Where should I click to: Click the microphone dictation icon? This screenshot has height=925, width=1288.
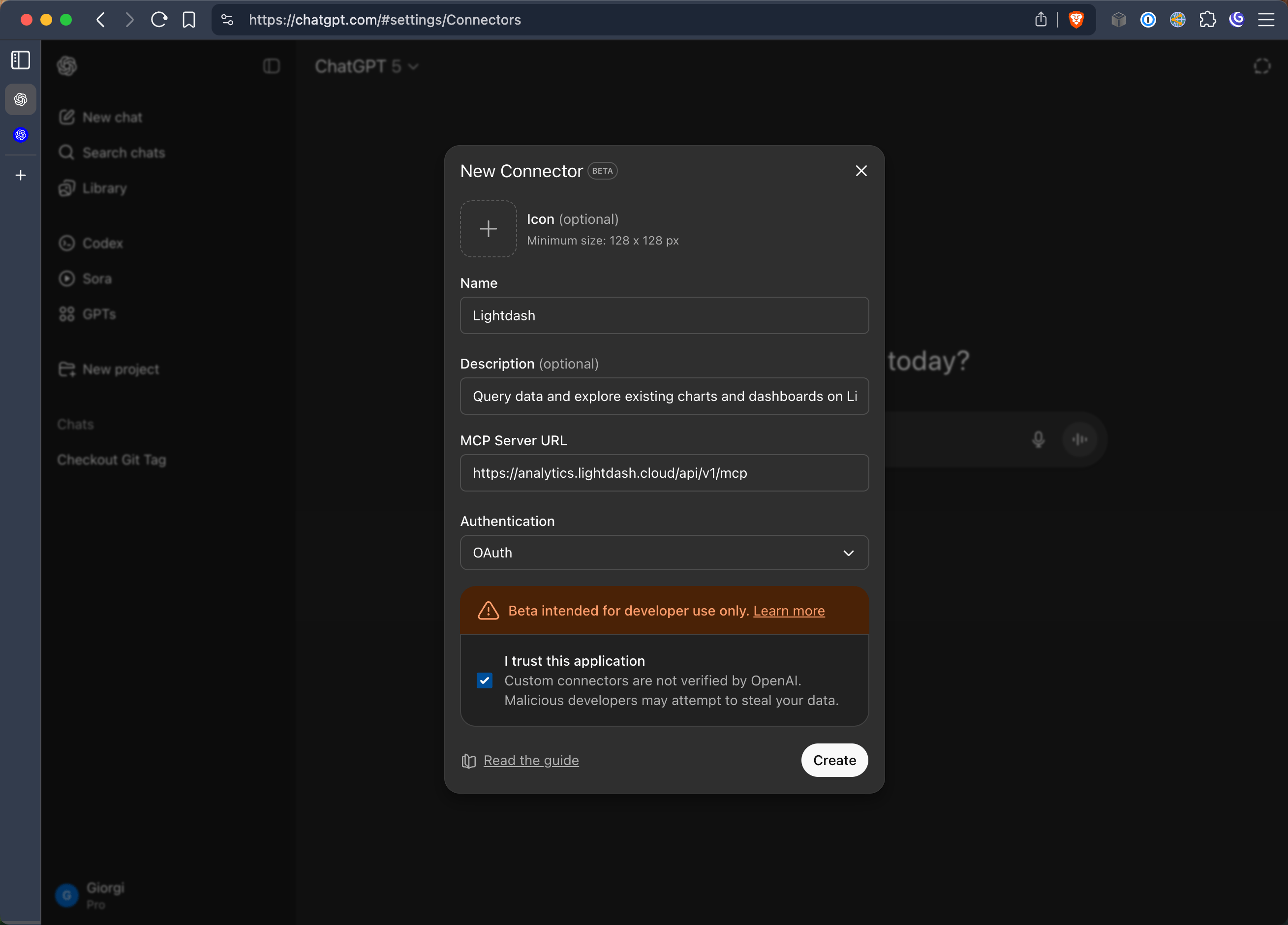click(1038, 439)
